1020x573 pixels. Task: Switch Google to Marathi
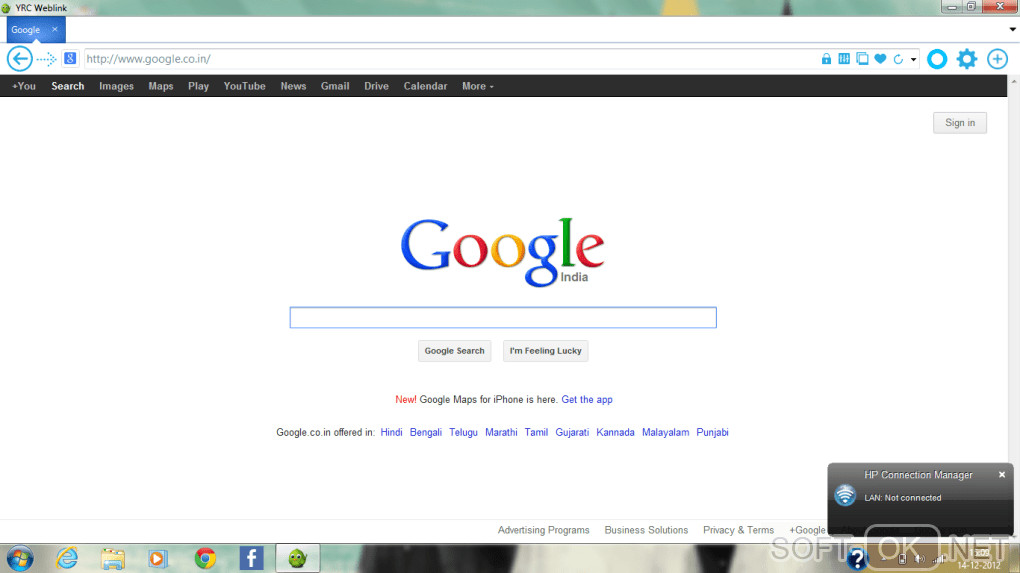(x=501, y=432)
